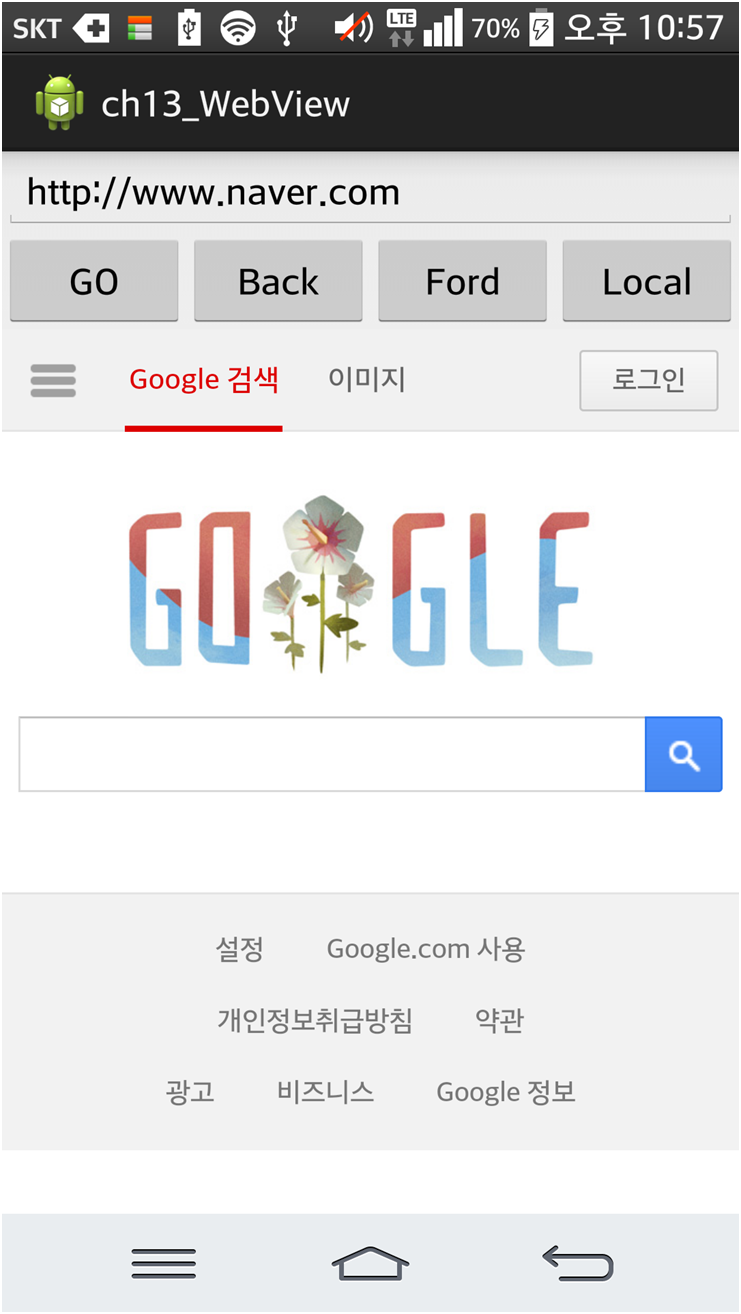Click the Google search input box
Screen dimensions: 741x1314
point(332,755)
